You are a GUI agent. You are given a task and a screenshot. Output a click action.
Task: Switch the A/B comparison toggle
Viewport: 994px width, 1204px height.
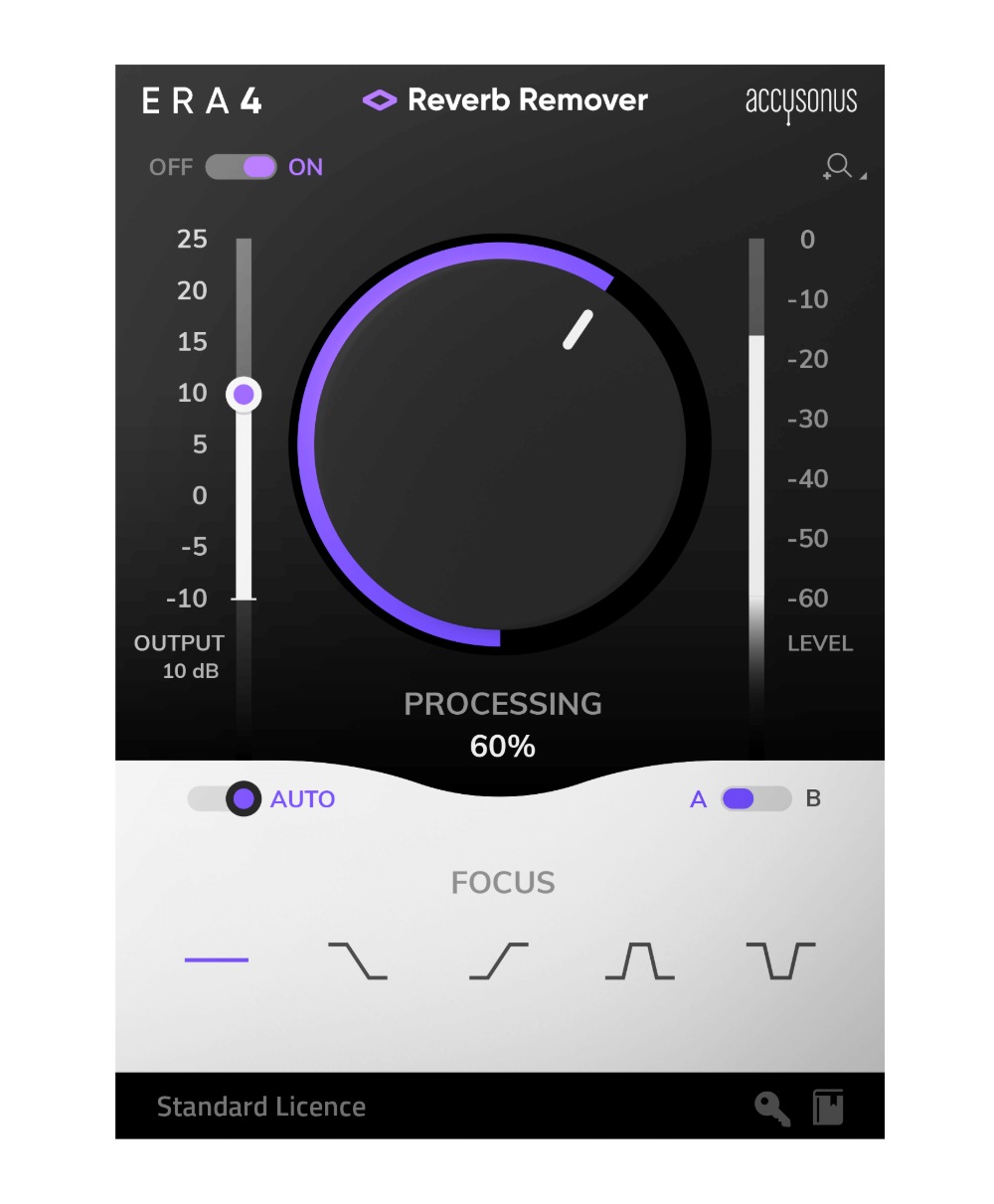[x=756, y=798]
